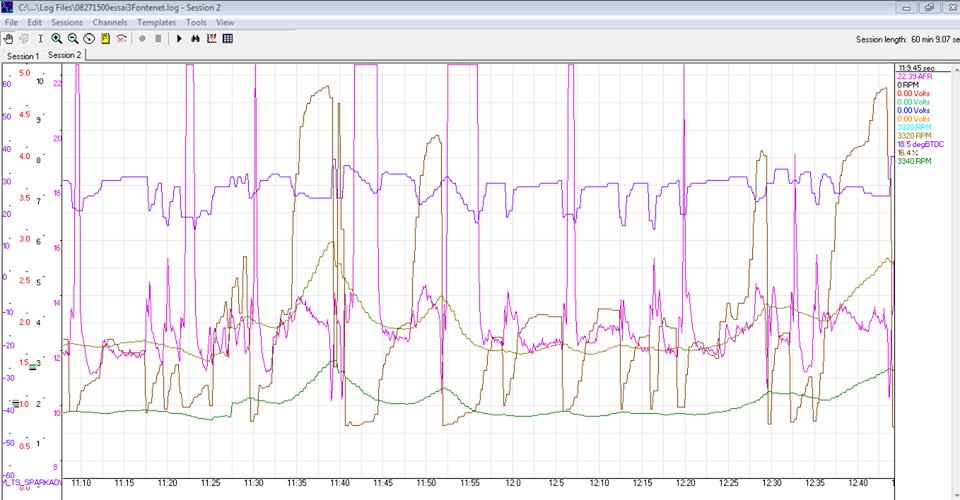Viewport: 960px width, 500px height.
Task: Click the red 0.00 Volts legend entry
Action: coord(913,94)
